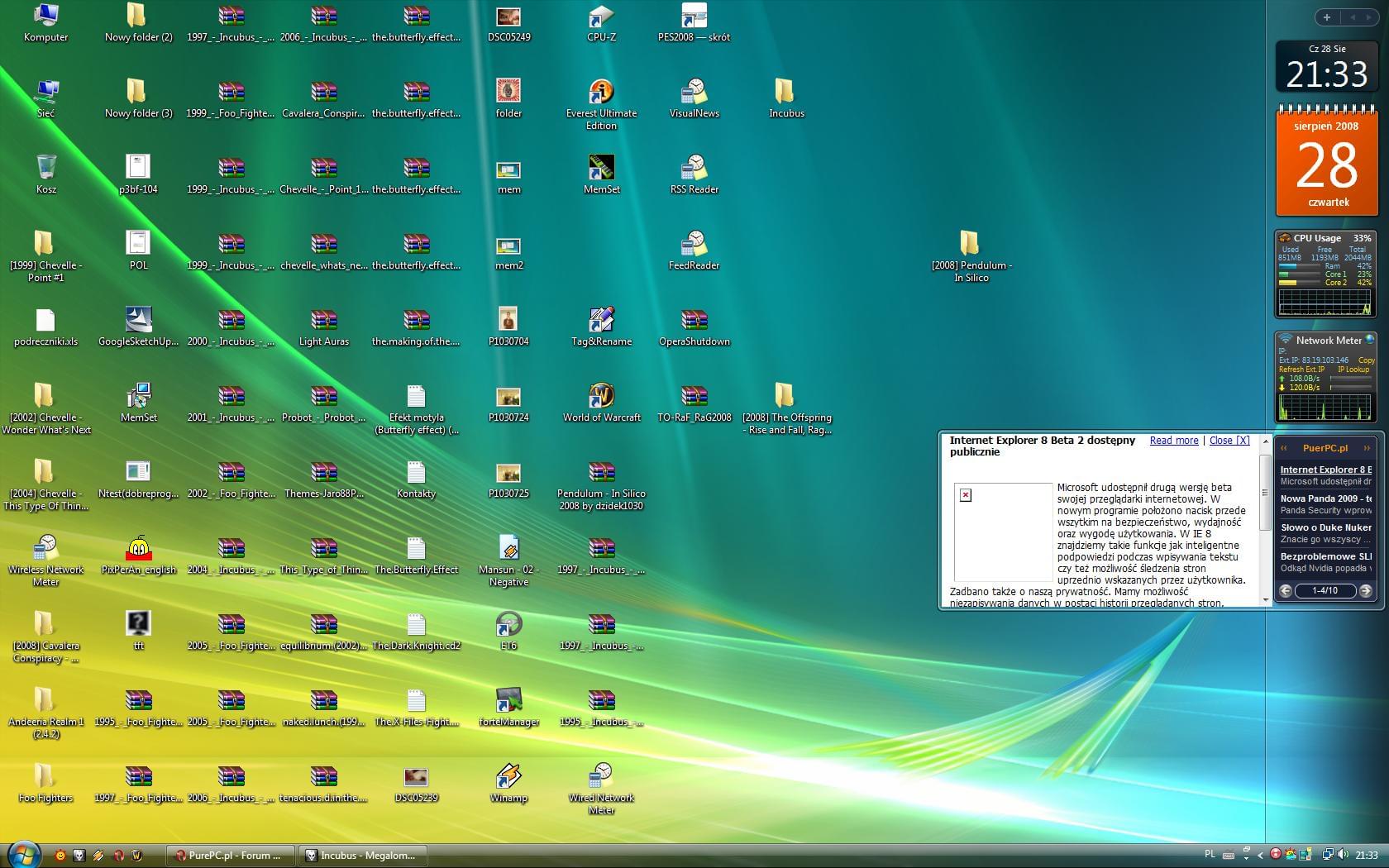Click the taskbar clock showing 21:33
The height and width of the screenshot is (868, 1389).
coord(1367,856)
